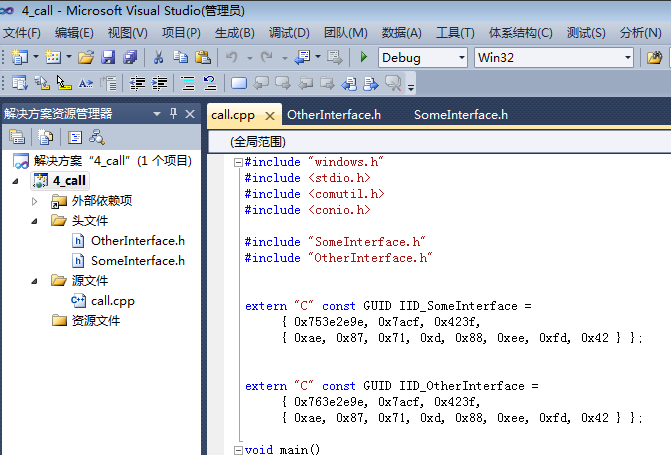The height and width of the screenshot is (455, 671).
Task: Open the 生成(B) menu
Action: [235, 33]
